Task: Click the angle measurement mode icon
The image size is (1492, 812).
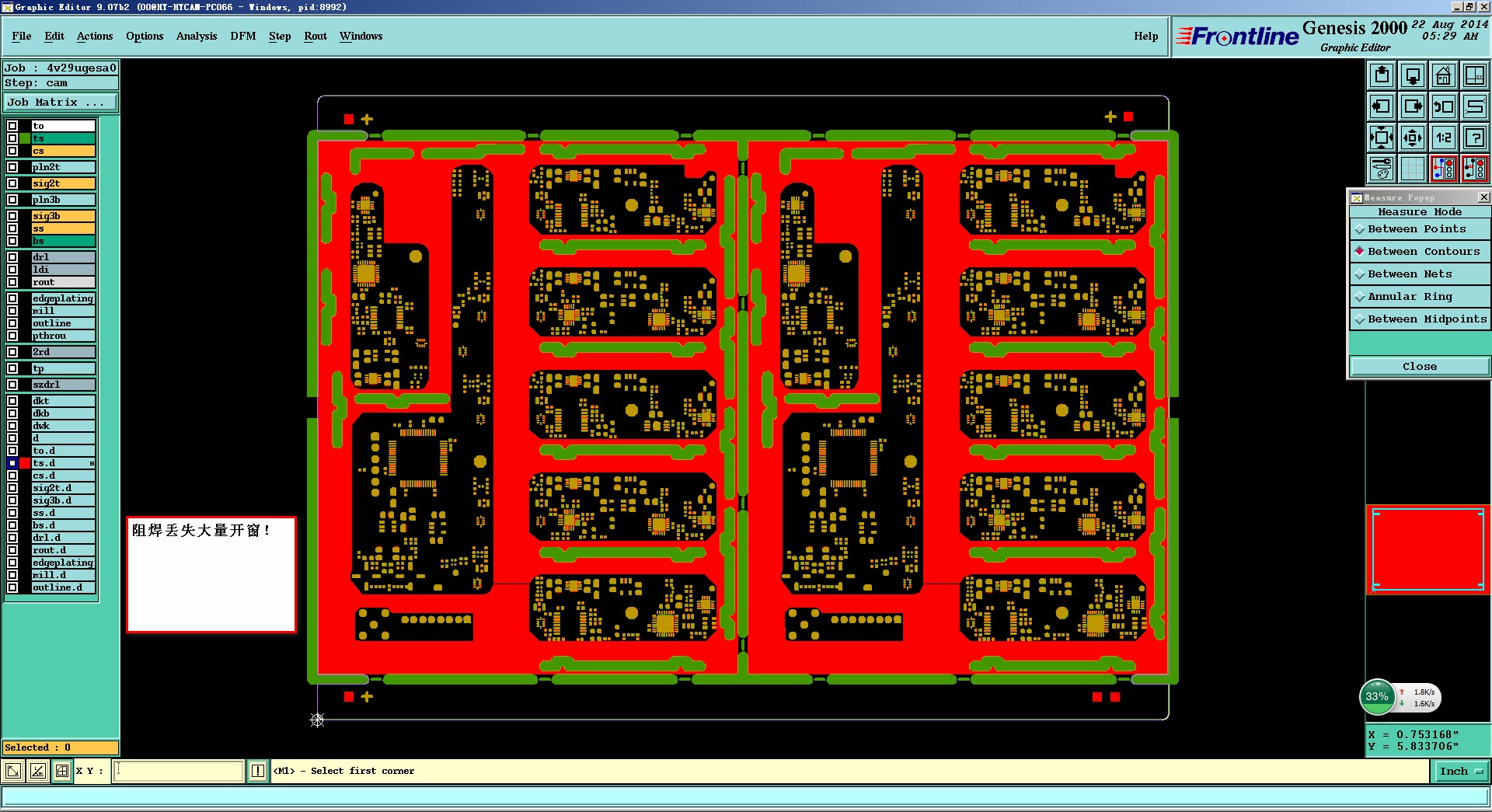Action: tap(37, 771)
